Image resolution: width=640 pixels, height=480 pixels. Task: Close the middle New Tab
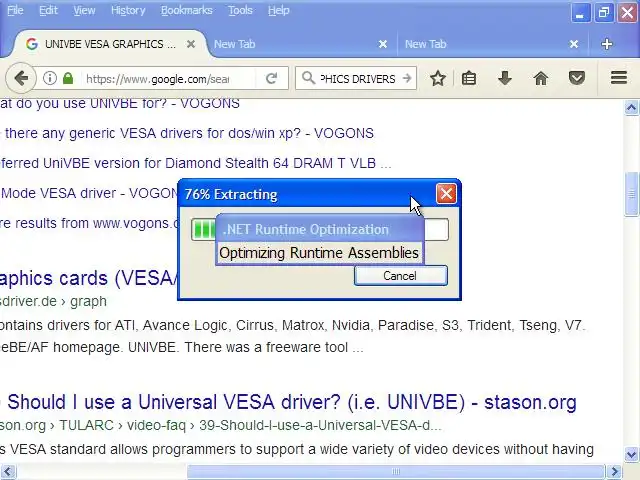(x=382, y=44)
